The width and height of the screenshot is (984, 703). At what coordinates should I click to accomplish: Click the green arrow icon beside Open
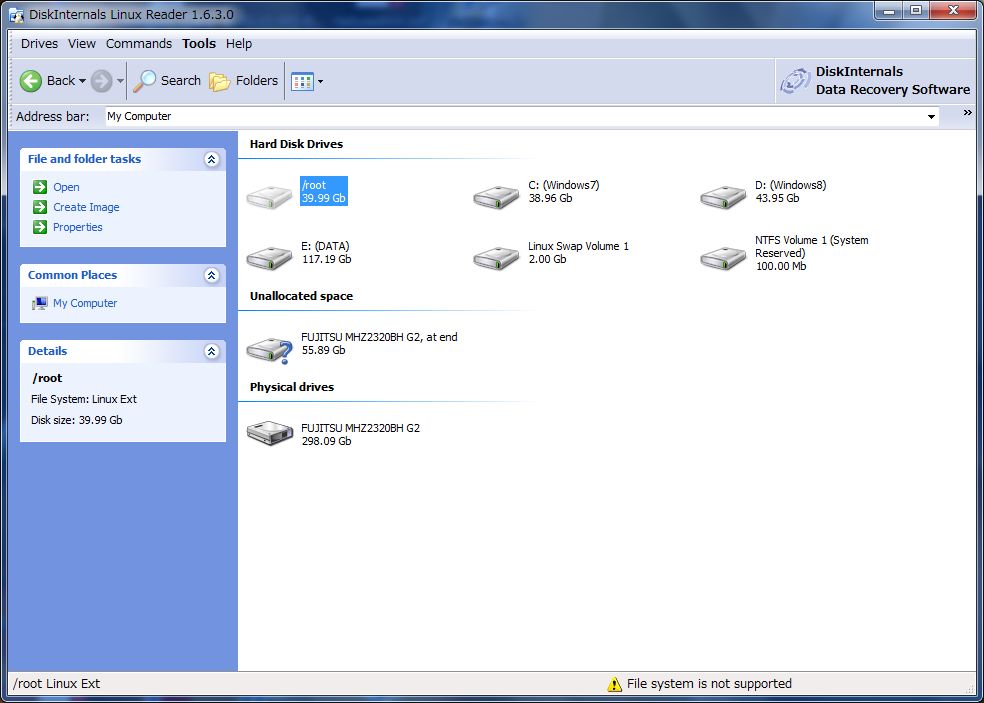[40, 186]
